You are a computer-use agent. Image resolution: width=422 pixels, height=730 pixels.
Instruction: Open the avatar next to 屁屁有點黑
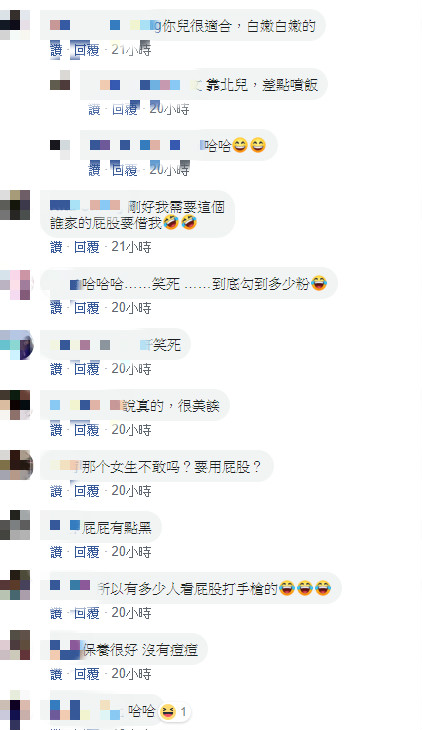(15, 525)
